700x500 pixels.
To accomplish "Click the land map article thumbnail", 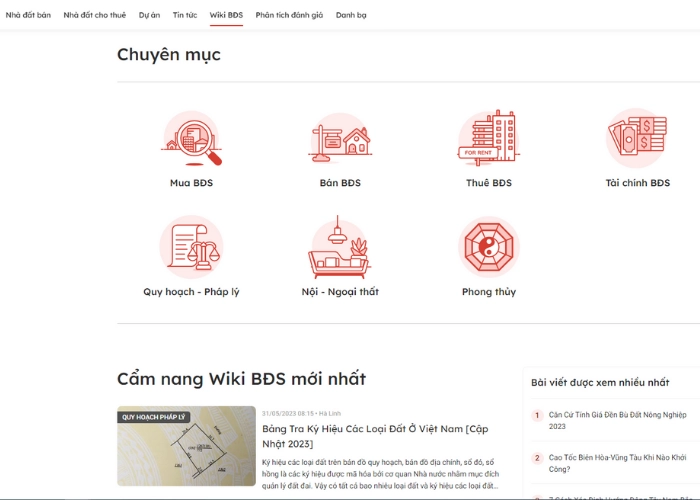I will click(186, 446).
